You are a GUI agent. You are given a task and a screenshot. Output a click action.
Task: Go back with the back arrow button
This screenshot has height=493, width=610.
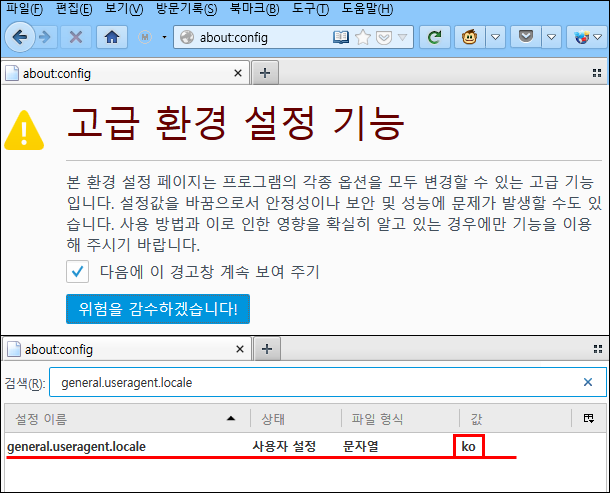pos(19,37)
